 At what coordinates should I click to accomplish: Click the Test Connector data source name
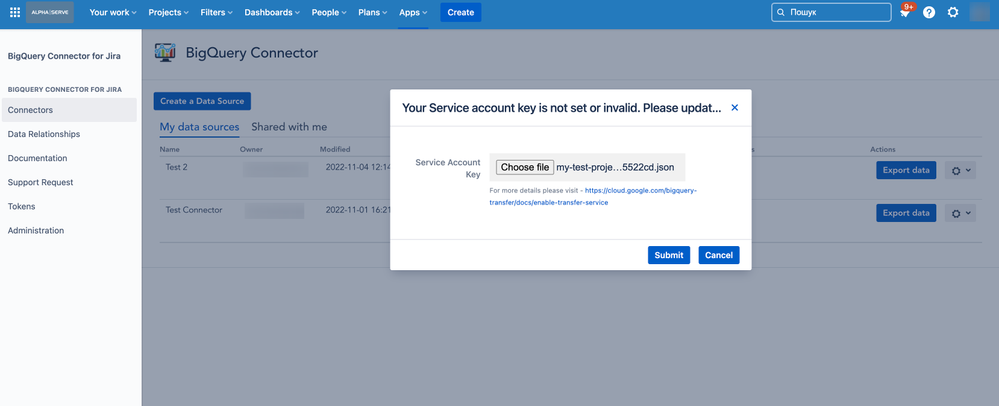tap(194, 210)
